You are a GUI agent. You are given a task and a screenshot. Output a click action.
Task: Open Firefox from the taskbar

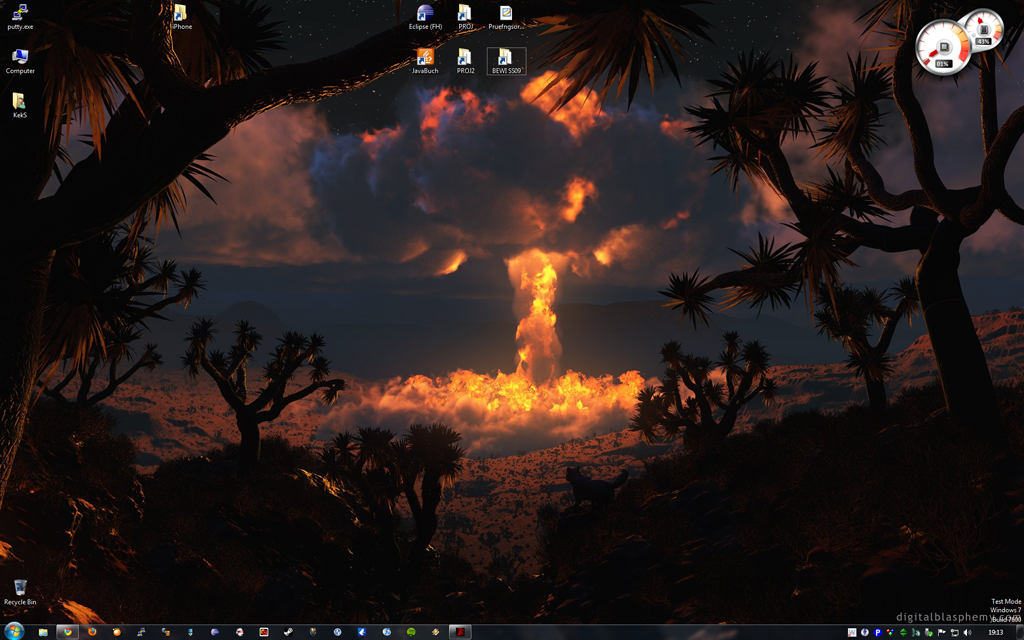[x=92, y=632]
